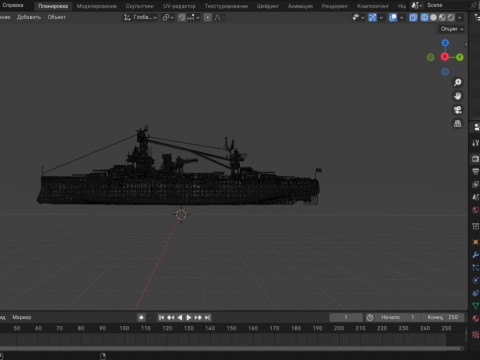Open the Опции dropdown
The width and height of the screenshot is (480, 360).
pyautogui.click(x=452, y=29)
